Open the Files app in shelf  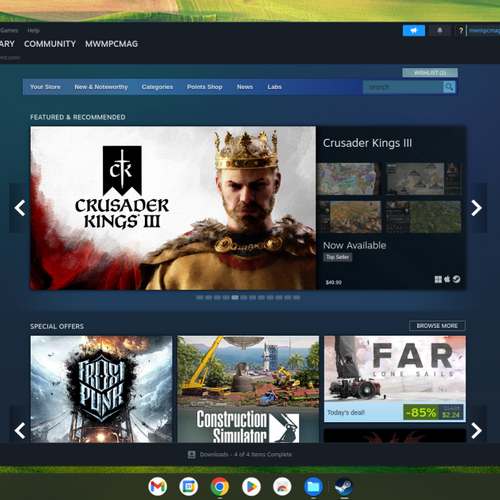(313, 487)
